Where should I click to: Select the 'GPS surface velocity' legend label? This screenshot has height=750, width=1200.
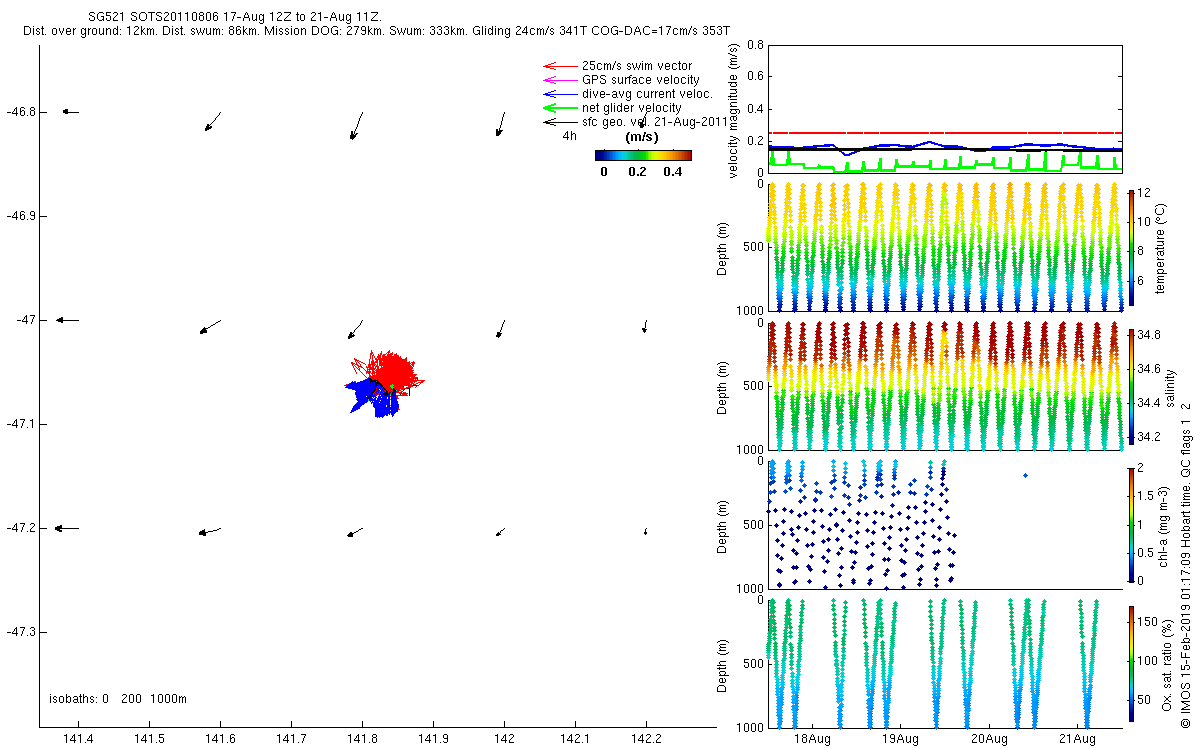(641, 80)
